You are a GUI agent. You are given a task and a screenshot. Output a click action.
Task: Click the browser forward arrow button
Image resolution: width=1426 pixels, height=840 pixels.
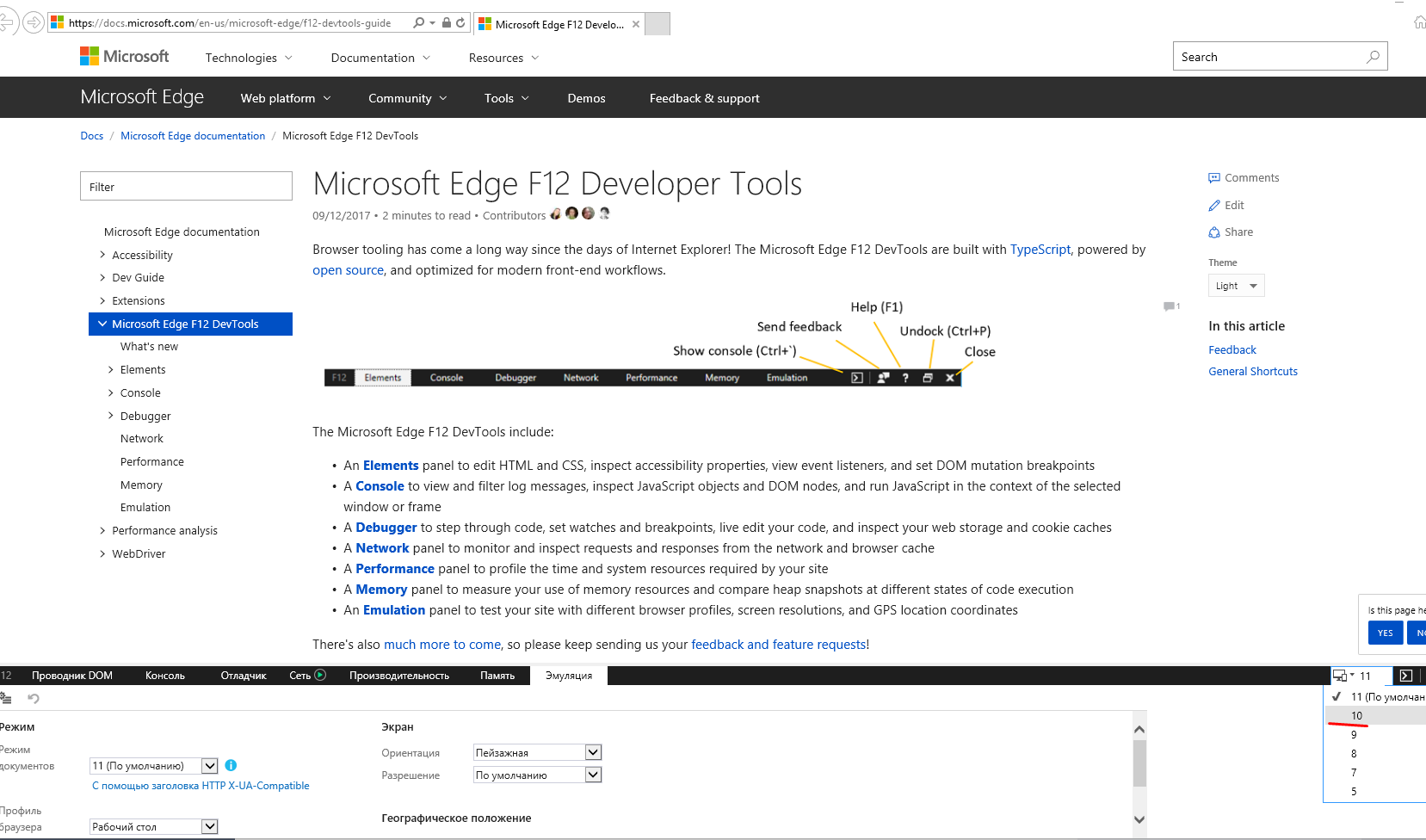(x=34, y=22)
